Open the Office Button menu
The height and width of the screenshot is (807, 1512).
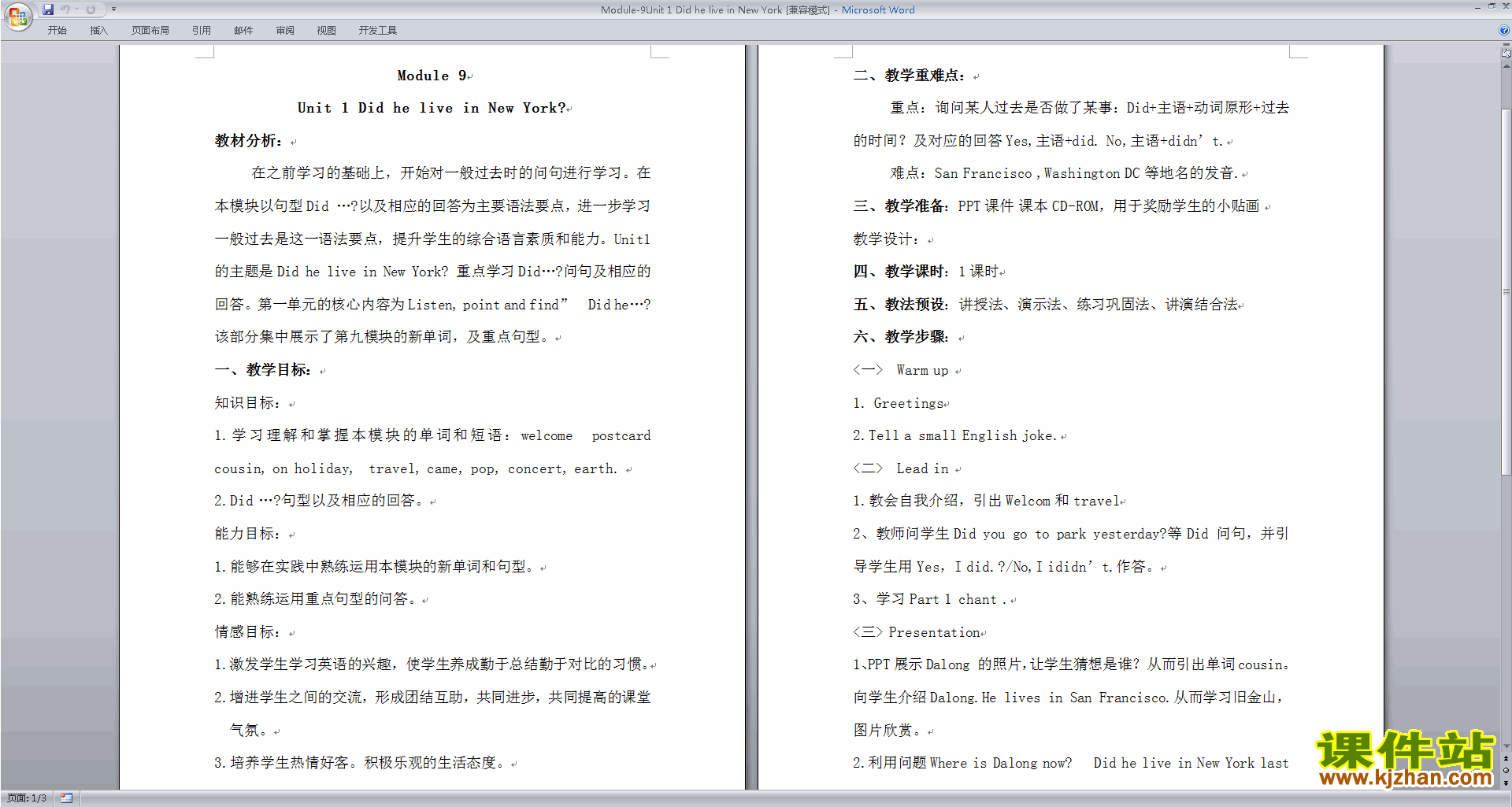[x=17, y=16]
